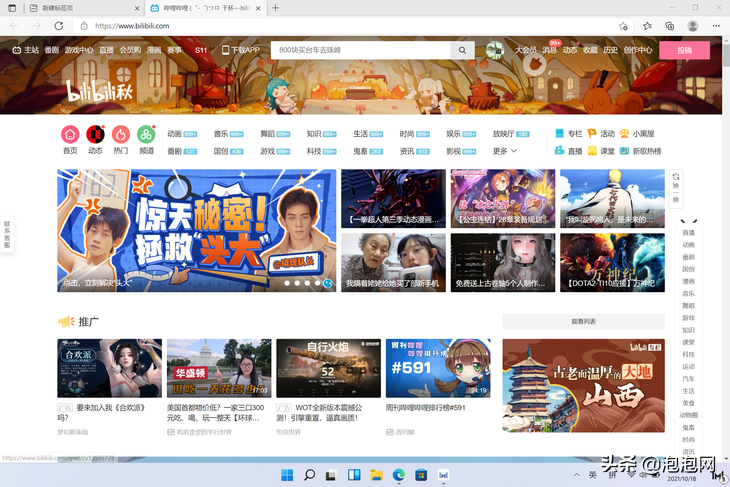
Task: Show hidden system tray icons chevron
Action: (x=576, y=475)
